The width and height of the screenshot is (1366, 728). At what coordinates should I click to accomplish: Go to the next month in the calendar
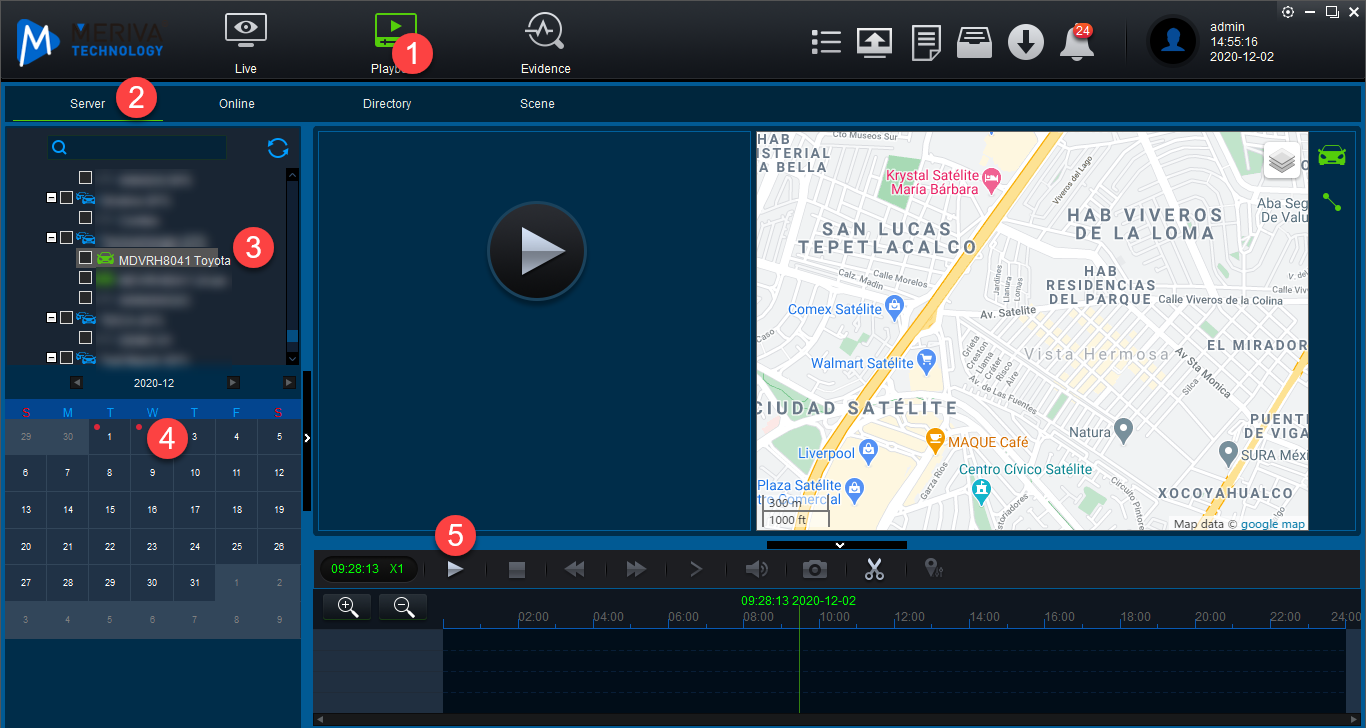(x=233, y=383)
